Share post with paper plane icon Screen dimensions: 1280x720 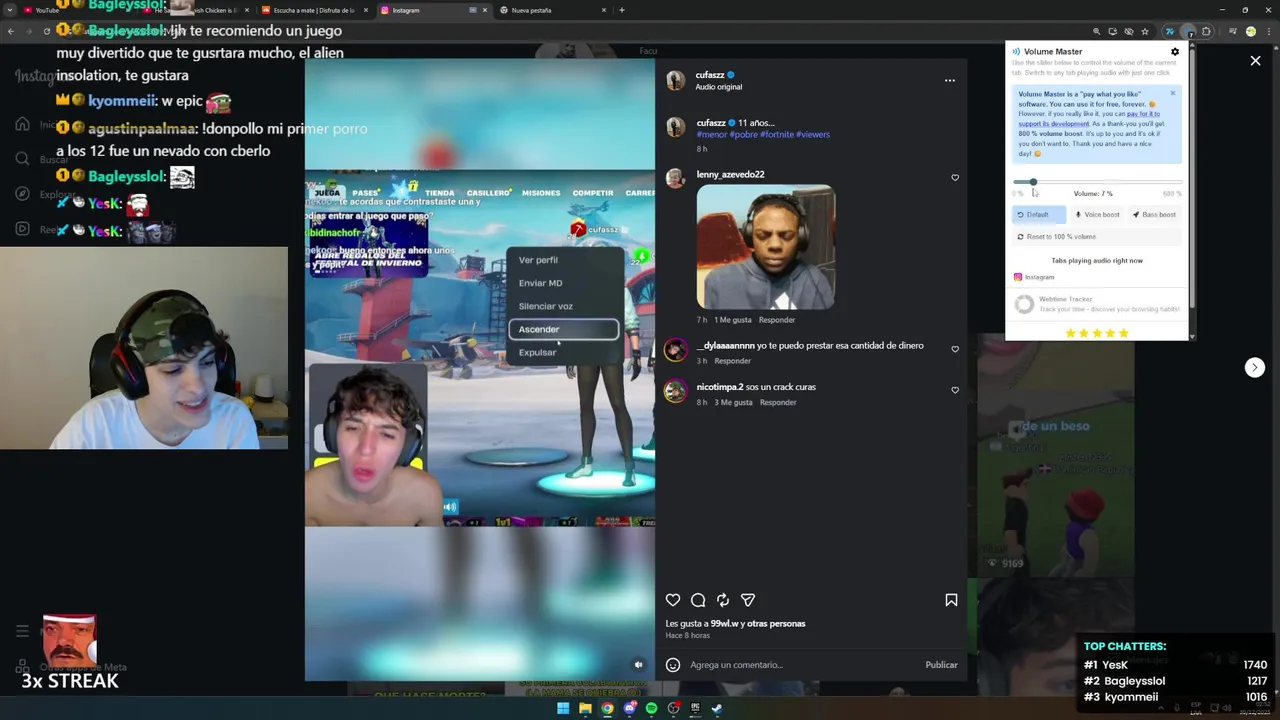[748, 600]
